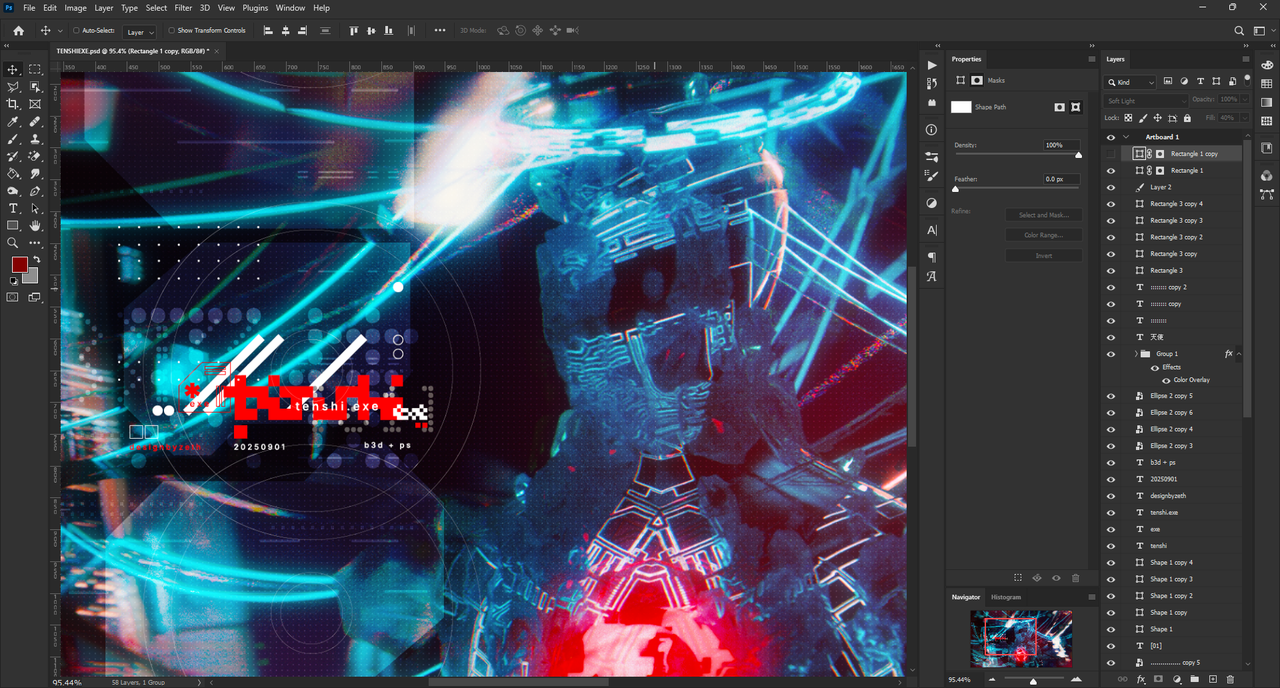Filter layers by type layers
The width and height of the screenshot is (1280, 688).
(1201, 82)
